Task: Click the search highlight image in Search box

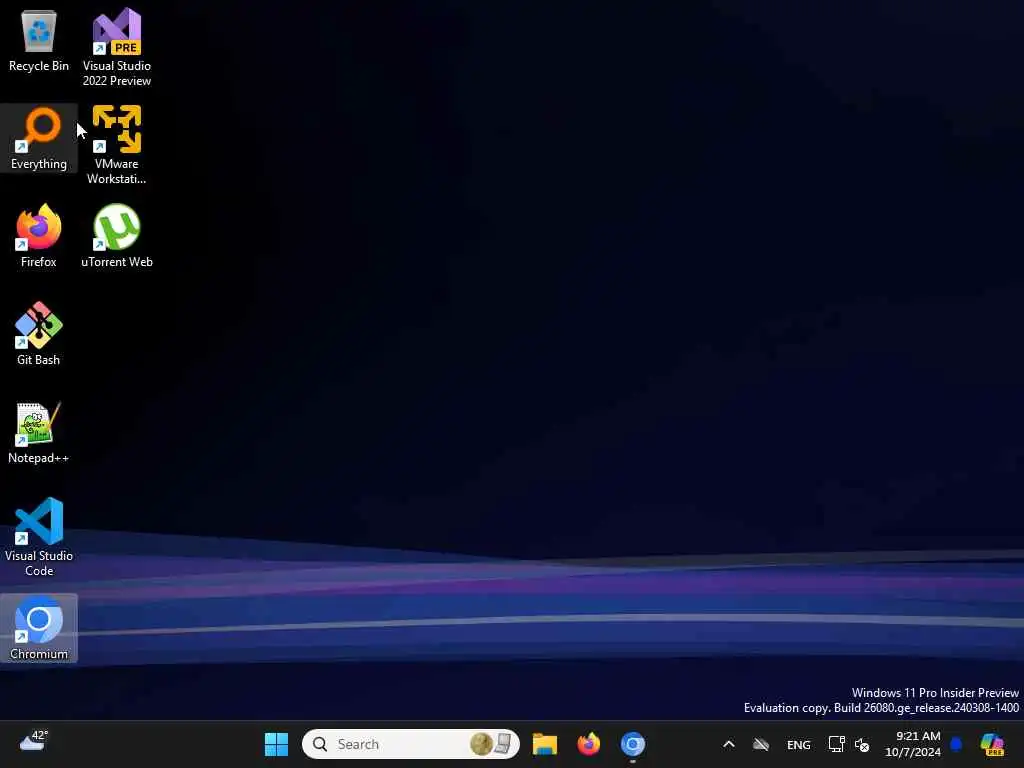Action: (x=492, y=744)
